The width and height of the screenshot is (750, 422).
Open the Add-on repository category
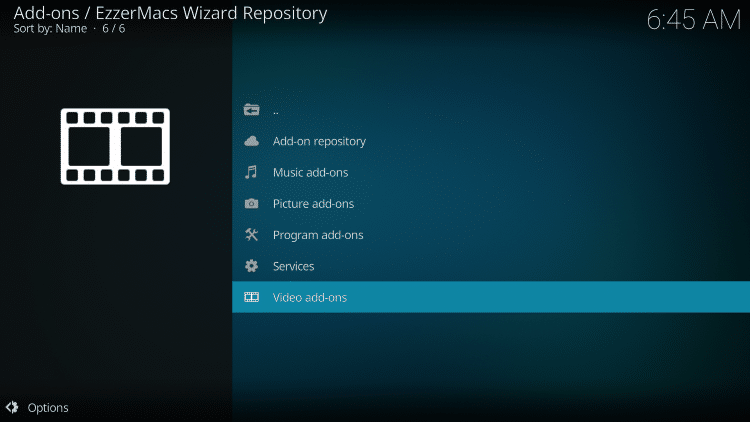click(x=319, y=141)
